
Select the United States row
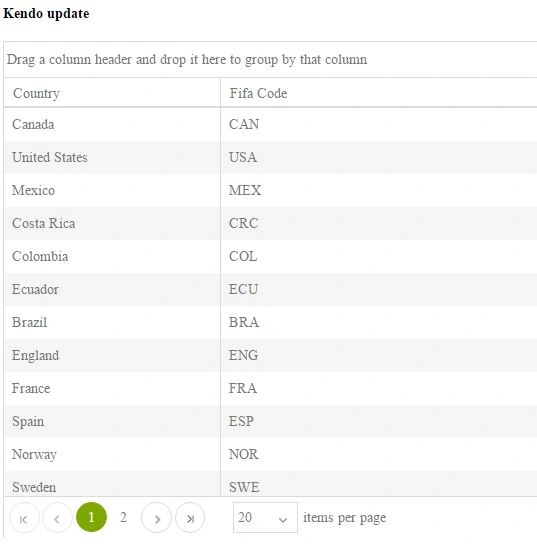click(x=271, y=157)
